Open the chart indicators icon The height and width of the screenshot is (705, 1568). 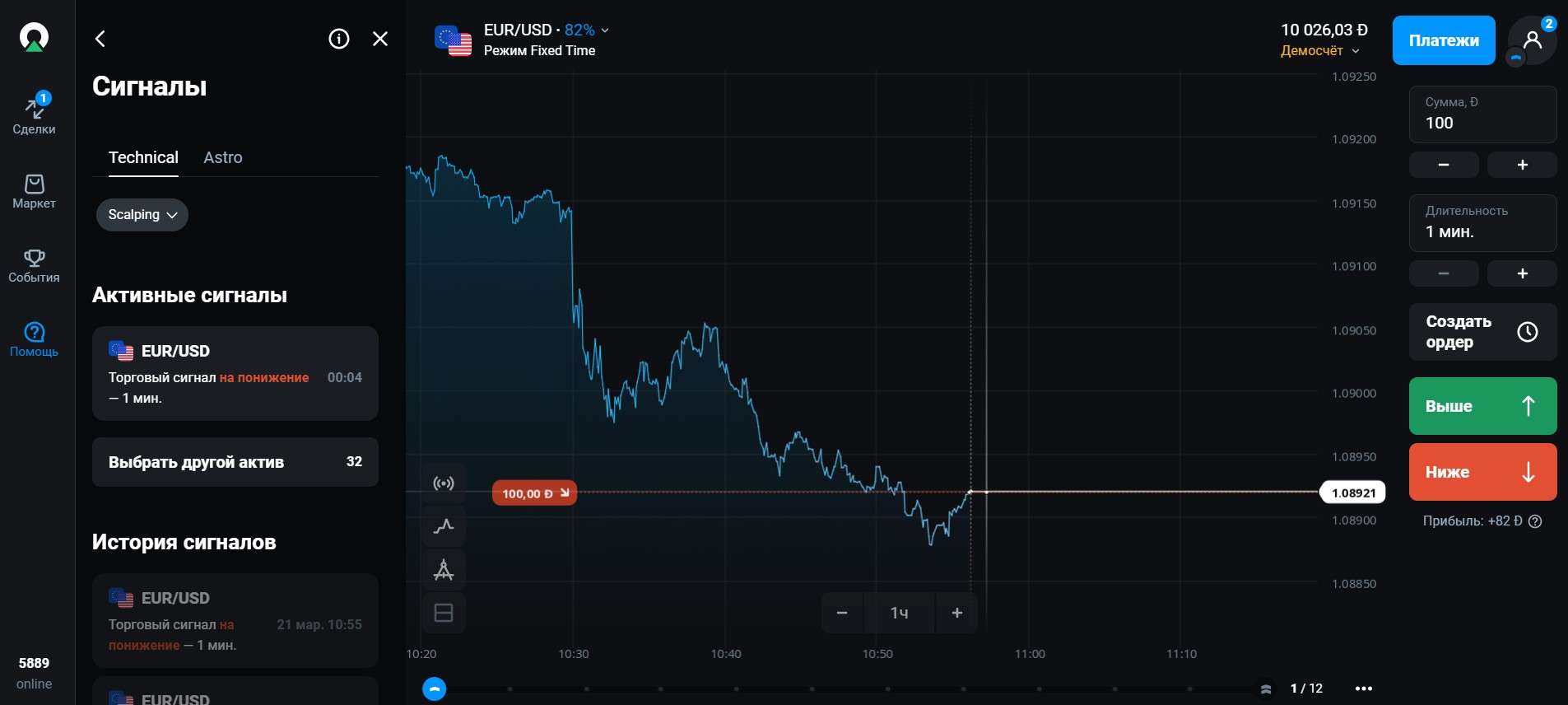tap(444, 526)
